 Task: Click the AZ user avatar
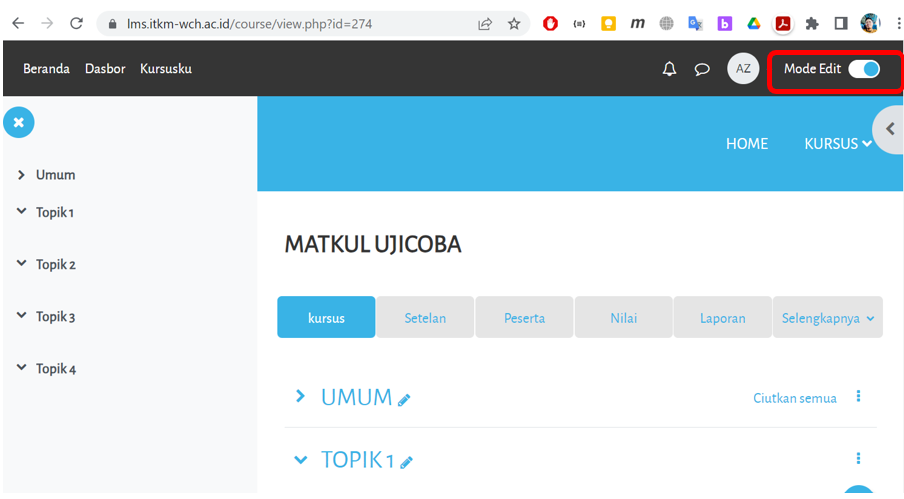743,69
